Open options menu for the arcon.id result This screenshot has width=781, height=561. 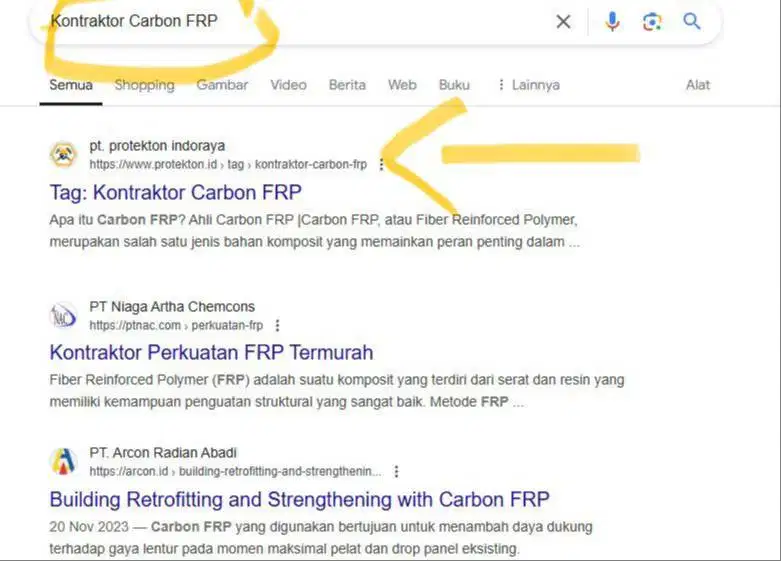396,471
